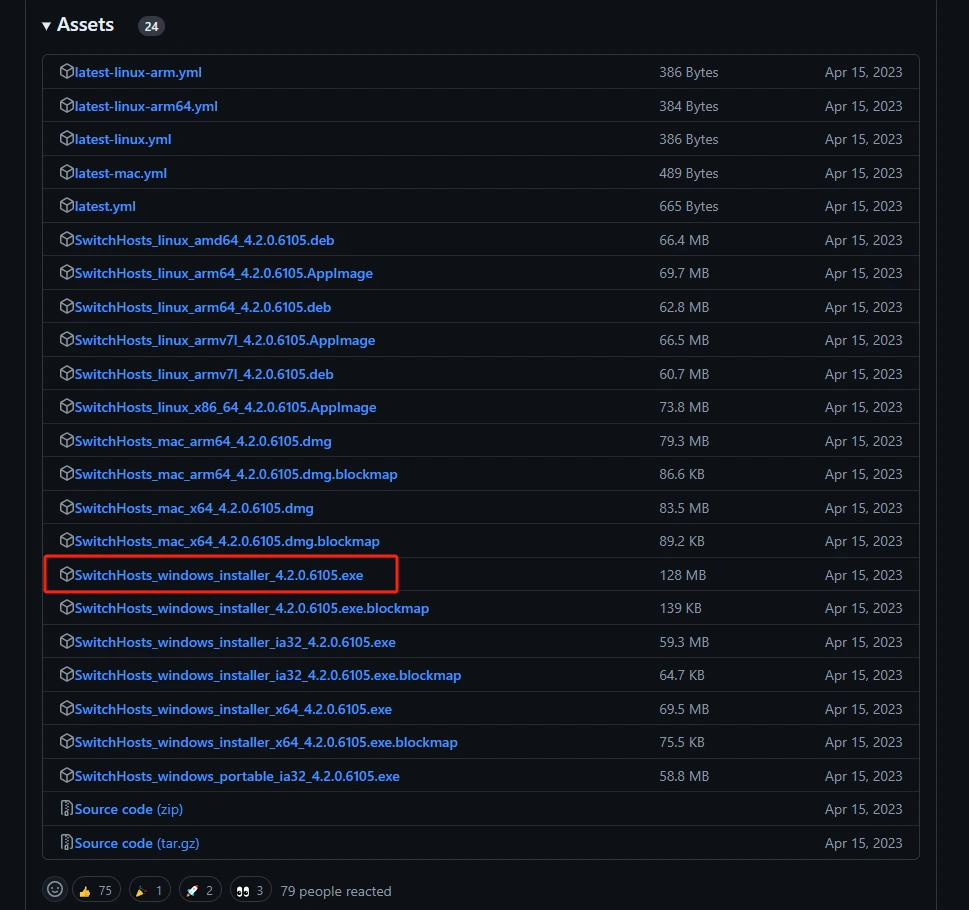
Task: Download SwitchHosts_mac_arm64_4.2.0.6105.dmg
Action: 203,441
